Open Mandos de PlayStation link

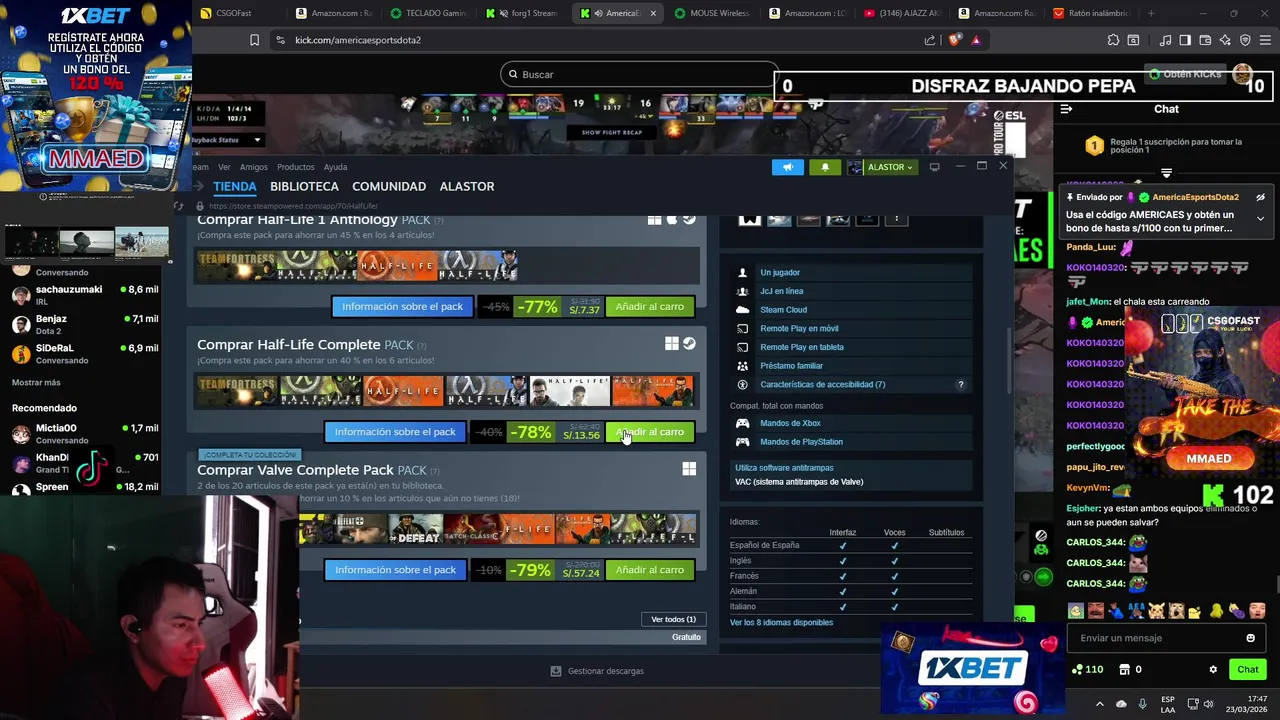point(801,442)
